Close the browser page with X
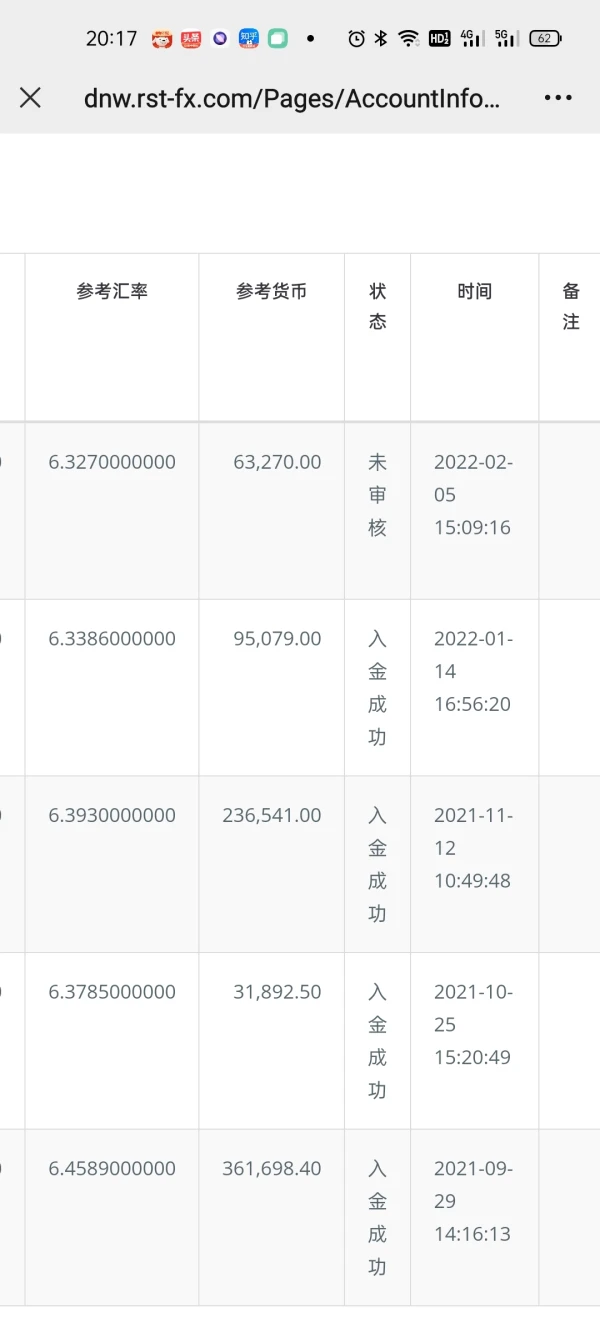The image size is (600, 1333). (31, 97)
